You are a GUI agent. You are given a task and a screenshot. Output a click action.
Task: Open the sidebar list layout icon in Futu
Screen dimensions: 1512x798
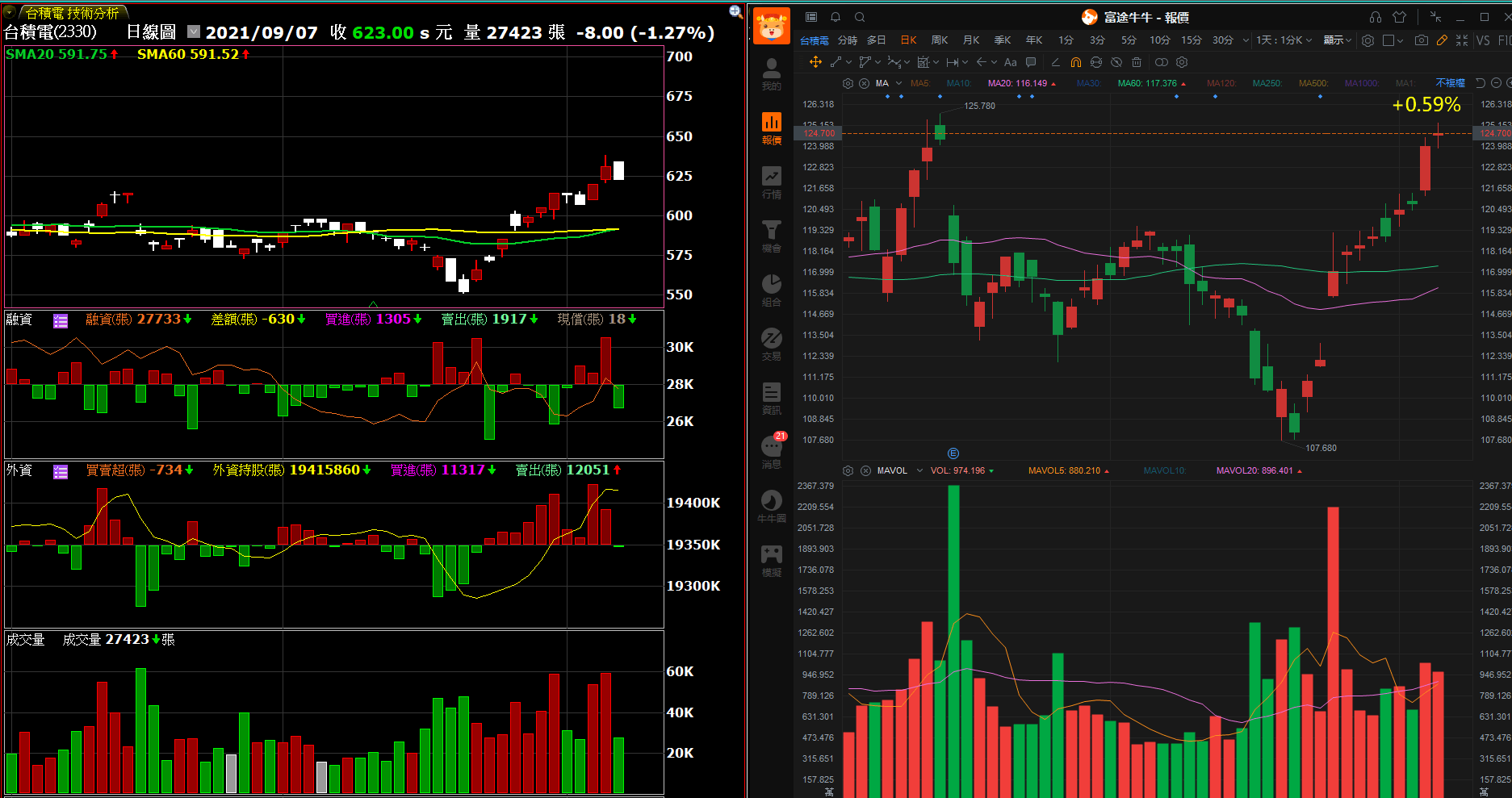(811, 17)
